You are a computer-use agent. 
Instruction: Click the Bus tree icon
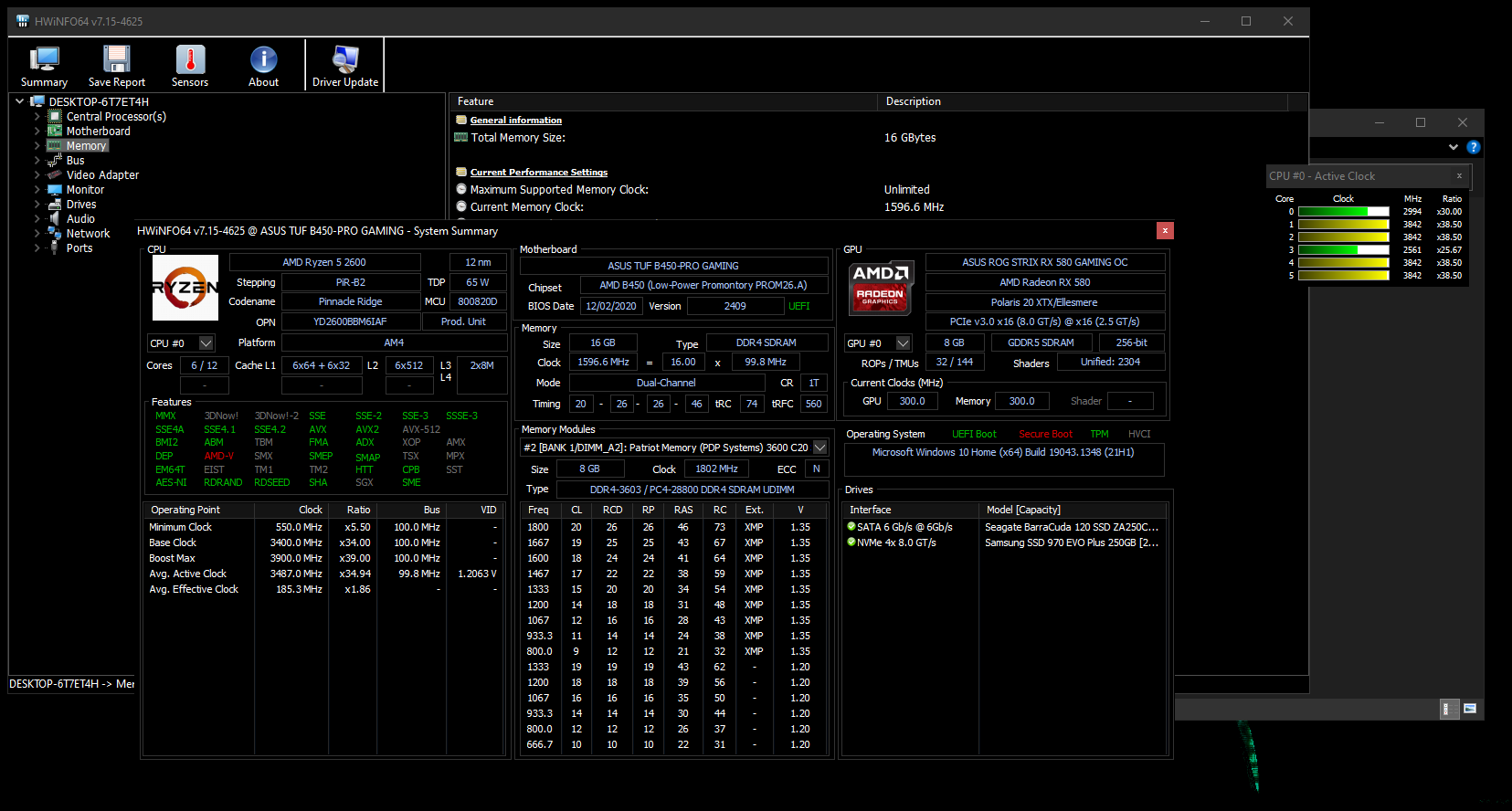click(x=55, y=160)
